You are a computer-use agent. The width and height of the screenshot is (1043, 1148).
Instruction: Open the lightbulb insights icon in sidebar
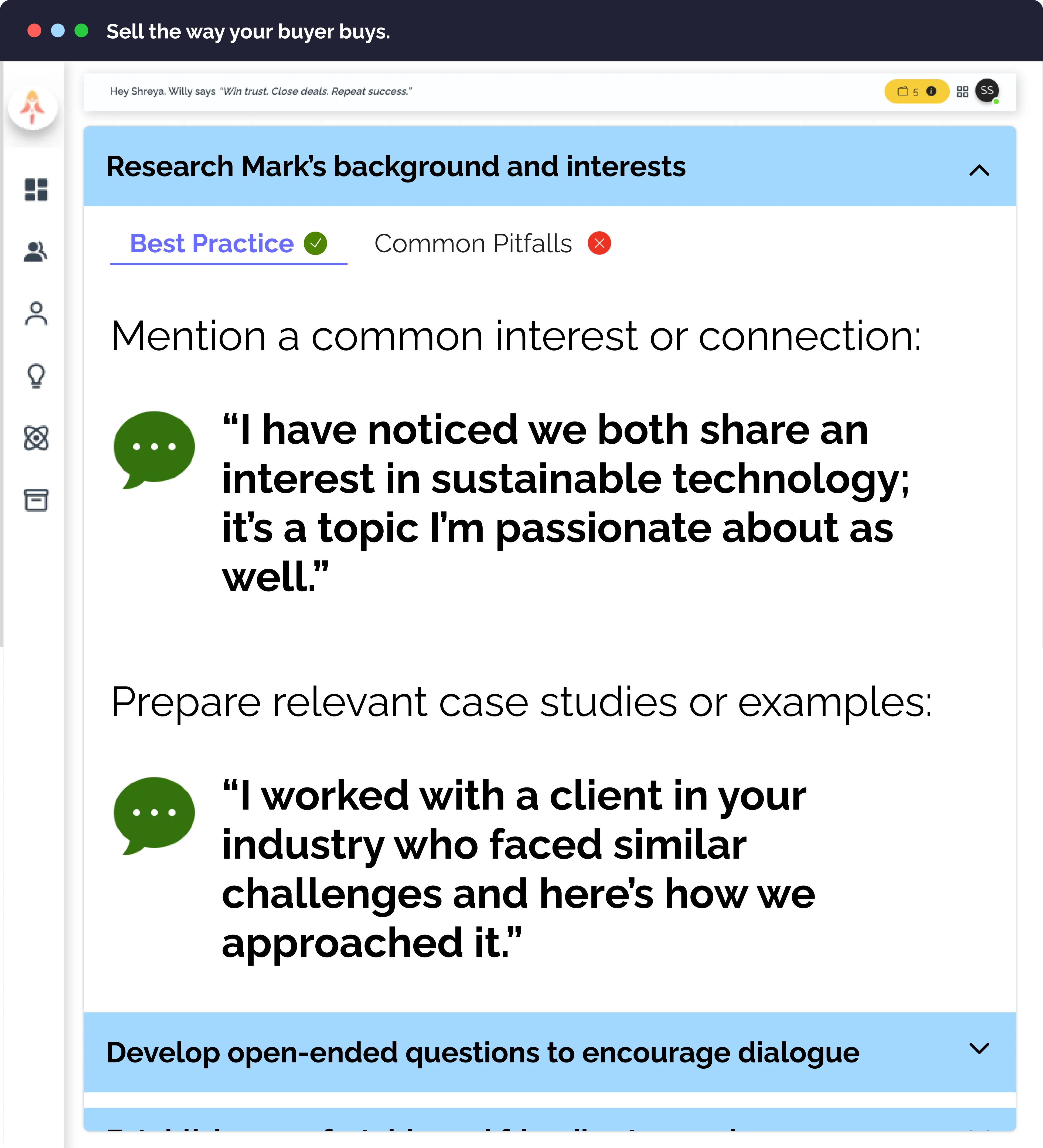(36, 376)
